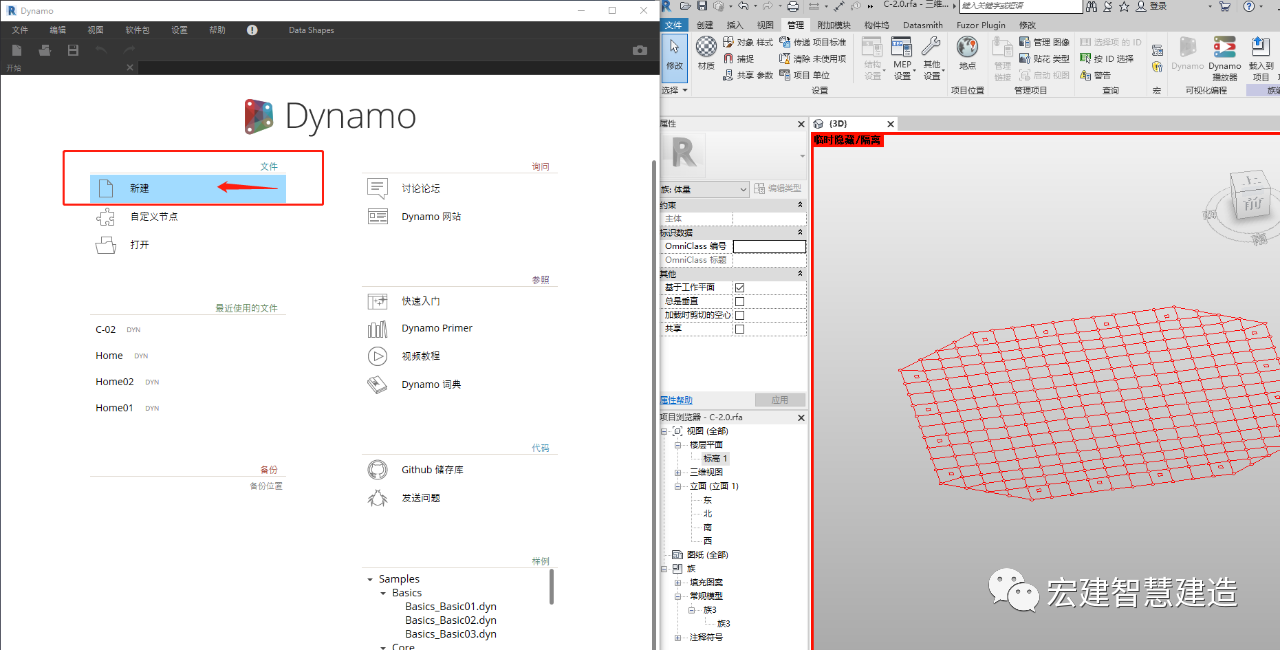
Task: Open recent file C-02
Action: pos(106,329)
